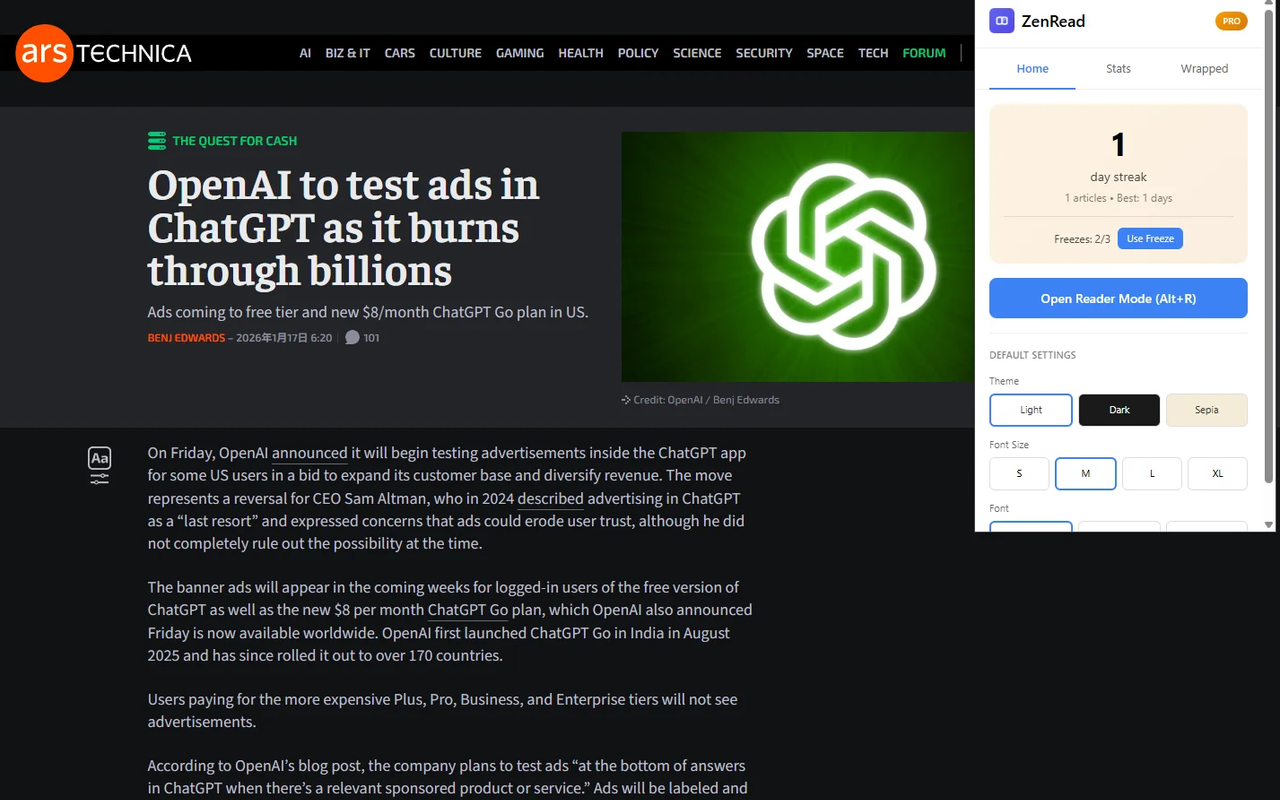Viewport: 1280px width, 800px height.
Task: Click '1 articles • Best: 1 days' text
Action: click(1118, 198)
